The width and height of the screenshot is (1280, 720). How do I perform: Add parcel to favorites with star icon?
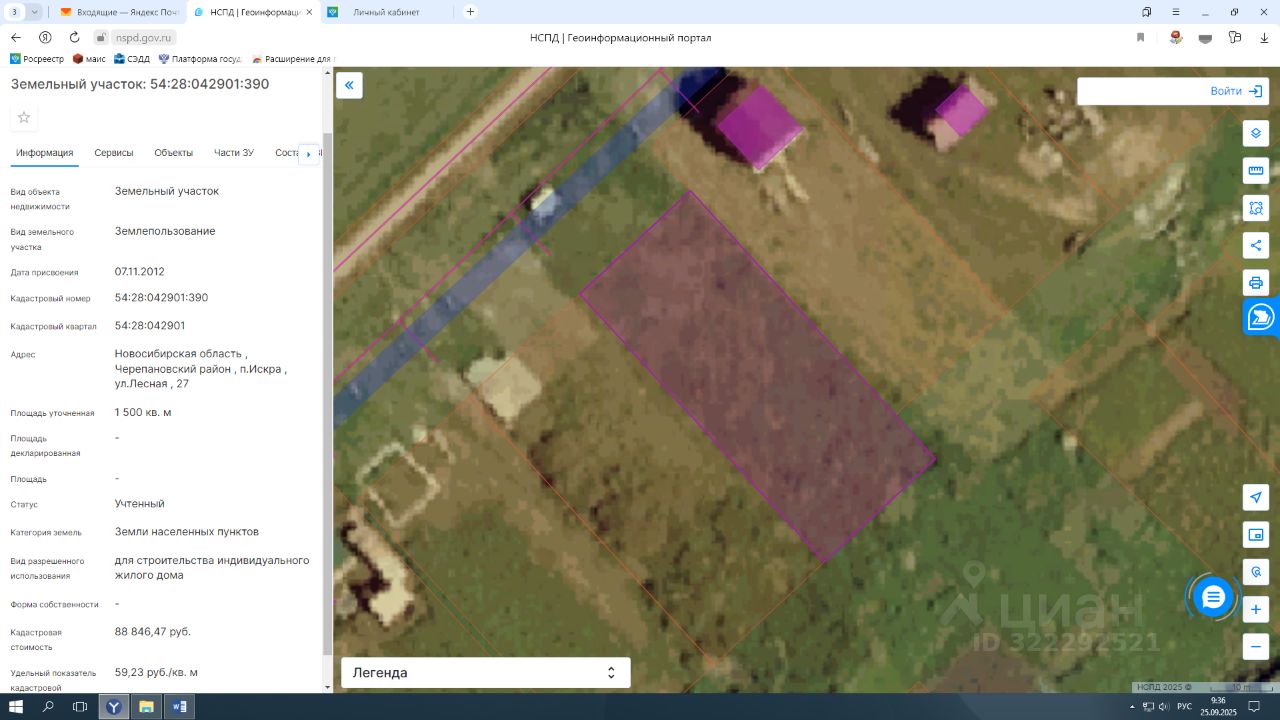(x=24, y=118)
